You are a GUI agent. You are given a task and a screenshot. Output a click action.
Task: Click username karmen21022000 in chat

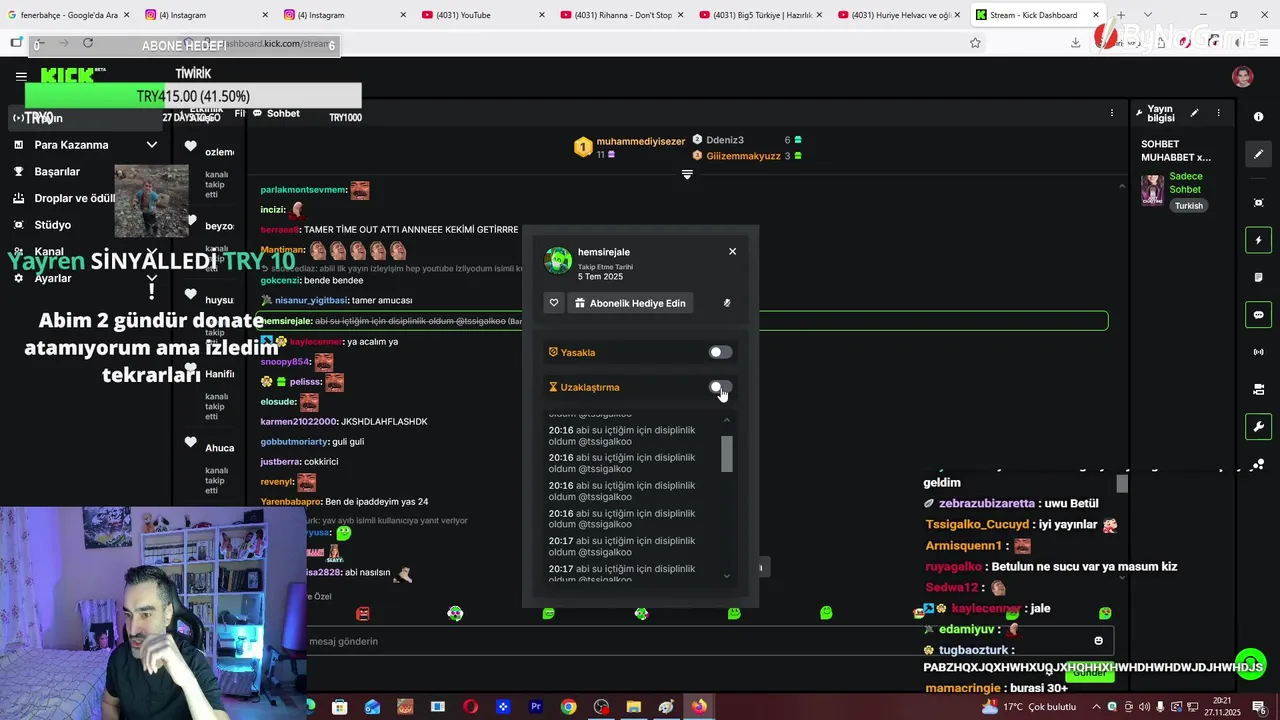click(x=298, y=421)
